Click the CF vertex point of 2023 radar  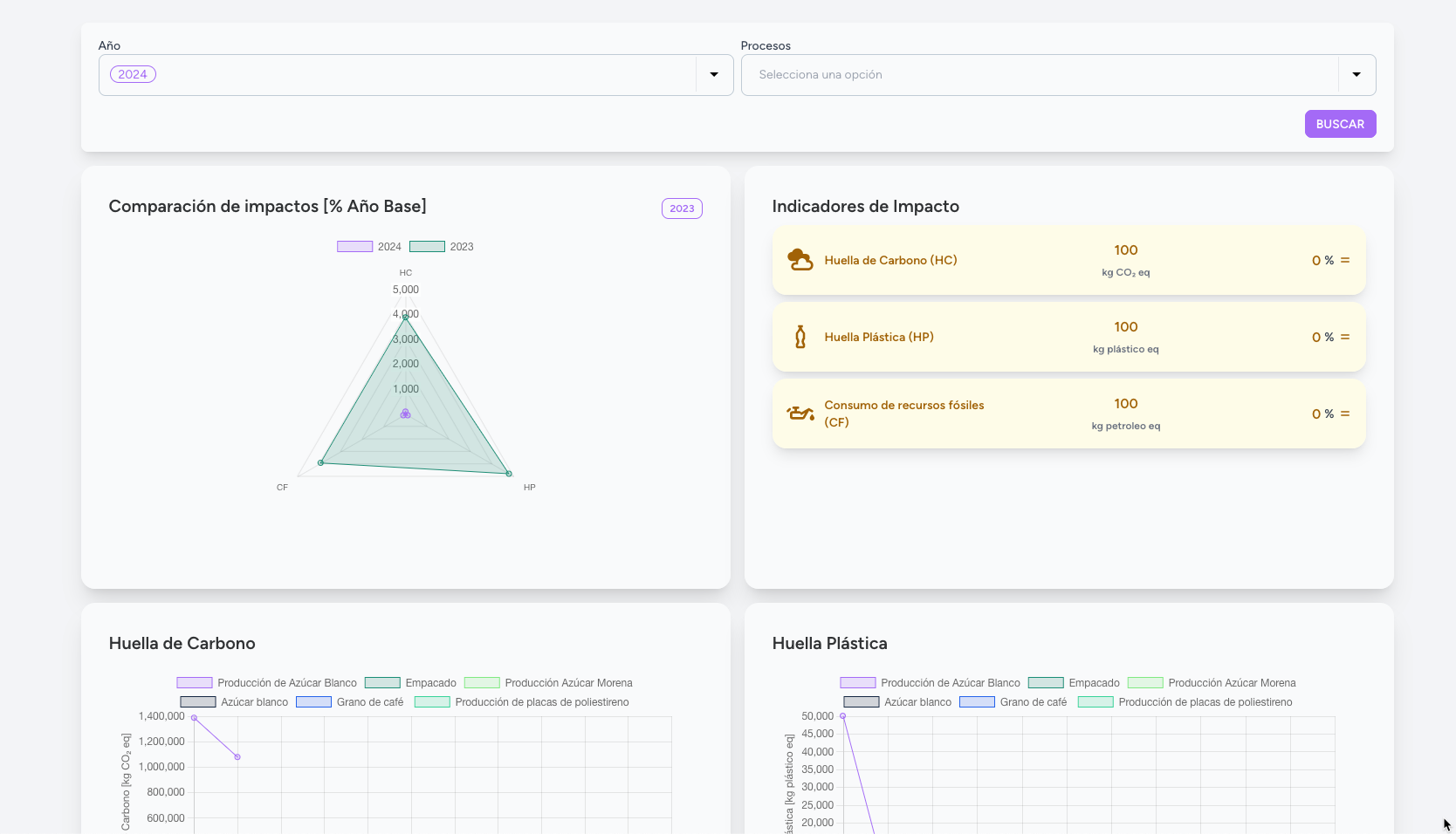click(321, 462)
